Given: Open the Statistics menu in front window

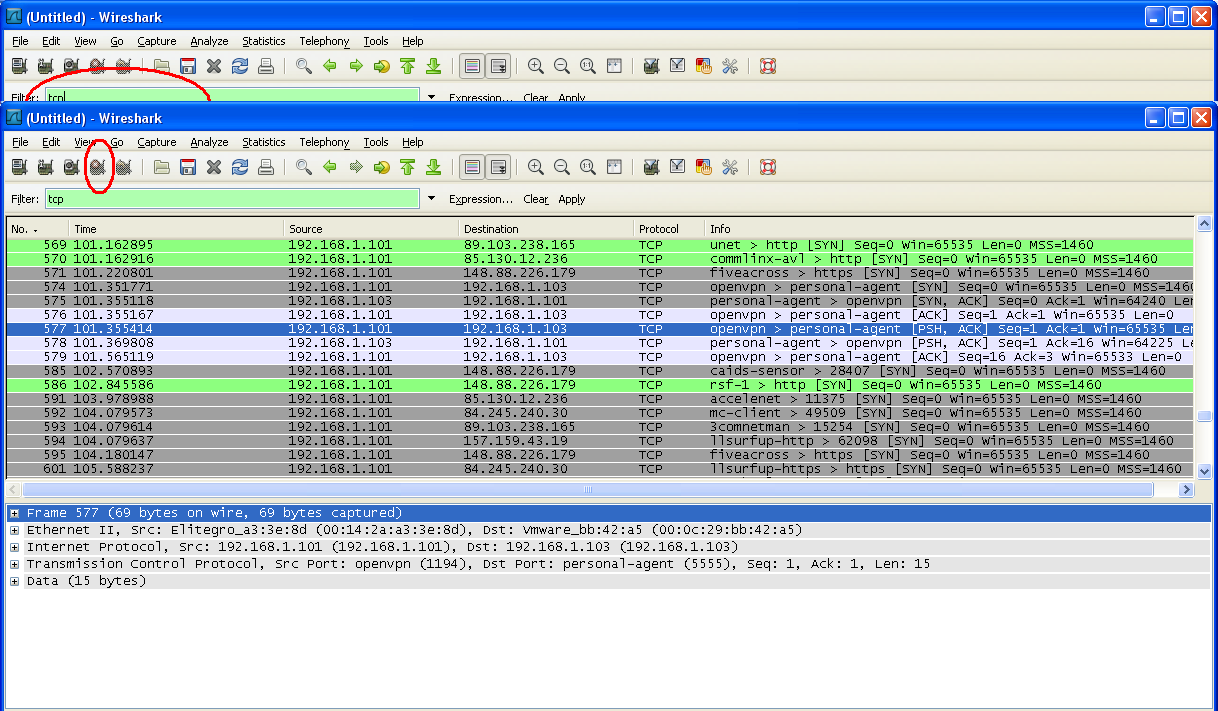Looking at the screenshot, I should pos(264,142).
